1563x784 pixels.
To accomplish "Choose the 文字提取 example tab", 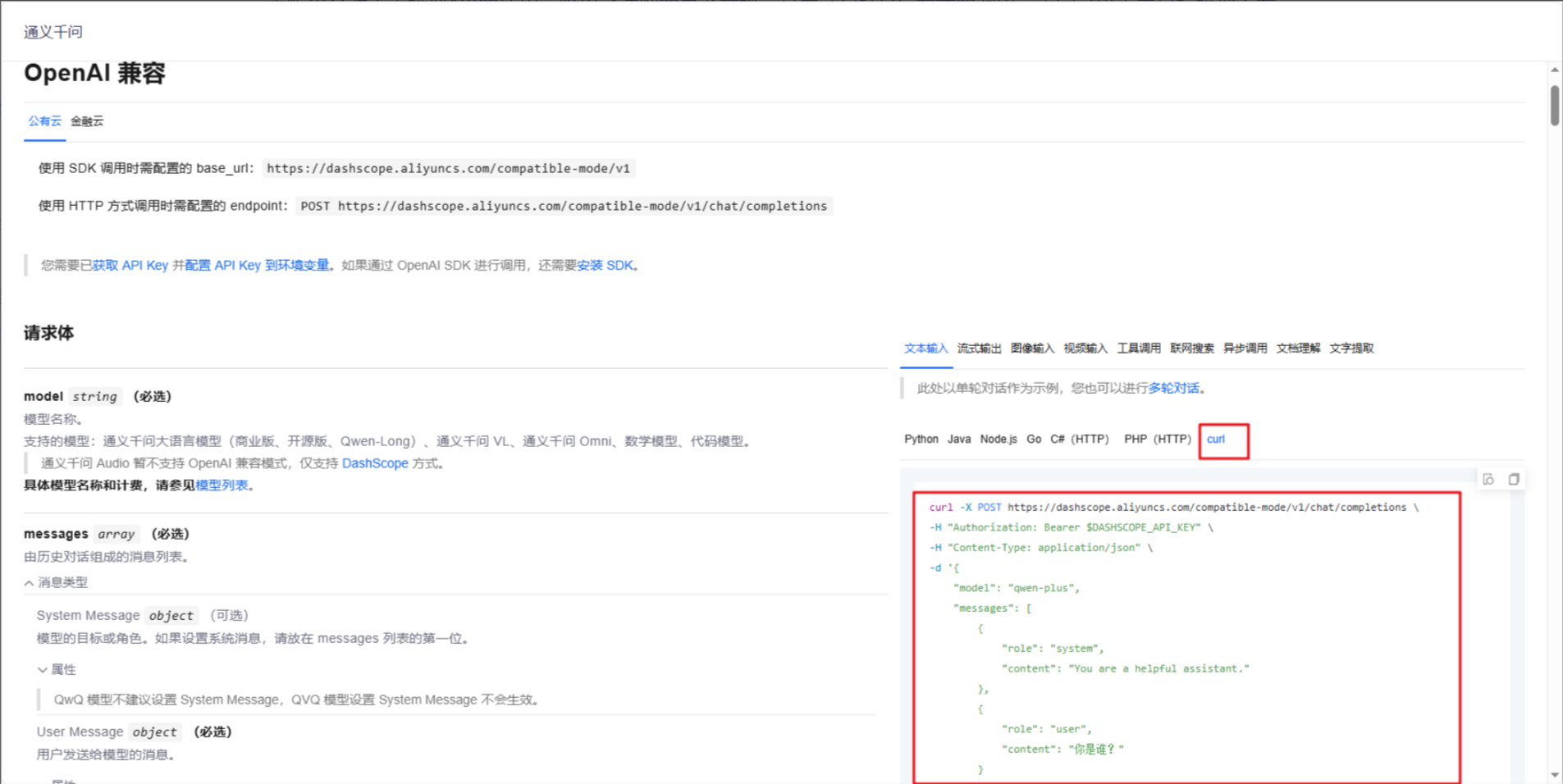I will 1351,349.
